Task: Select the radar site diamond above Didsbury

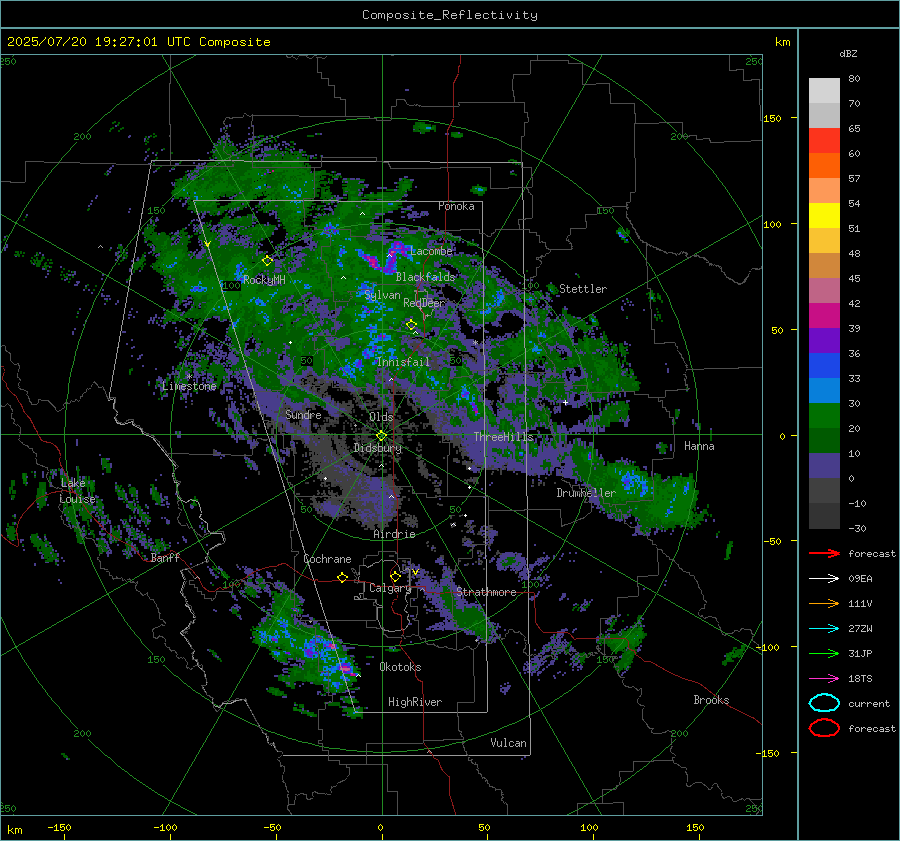Action: click(381, 436)
